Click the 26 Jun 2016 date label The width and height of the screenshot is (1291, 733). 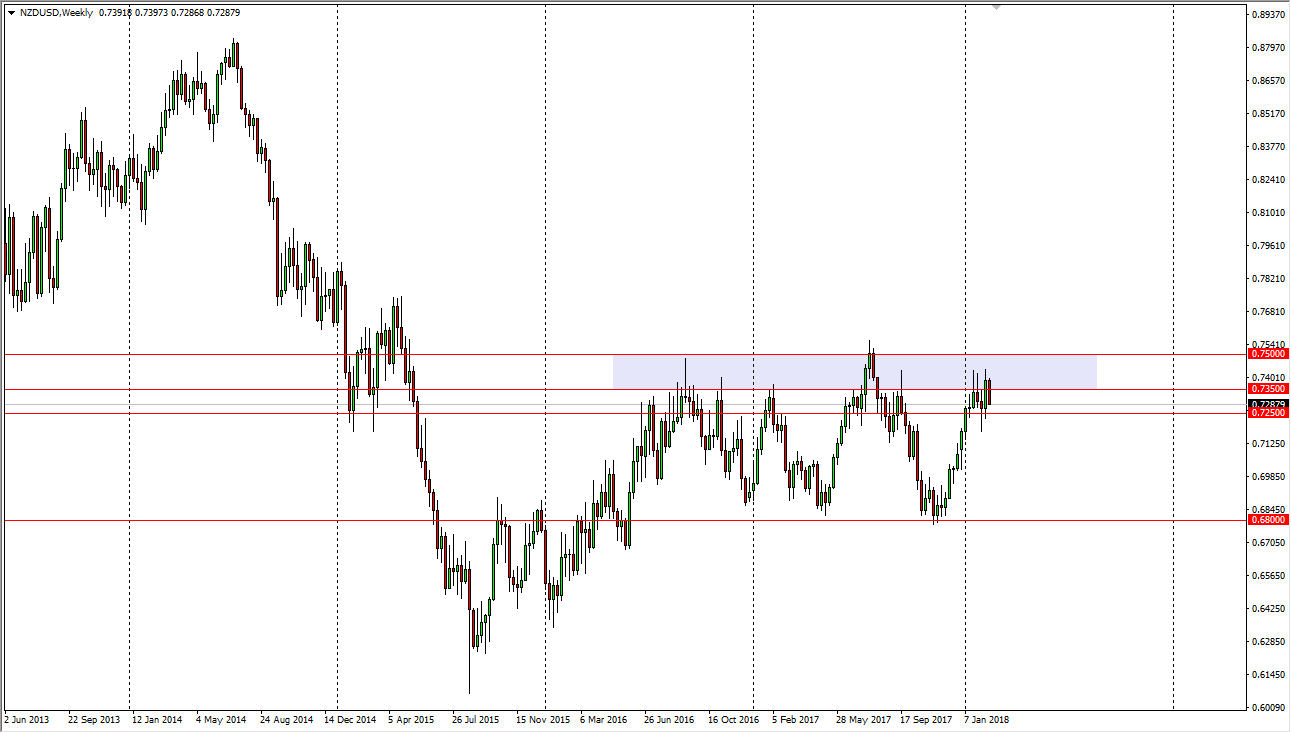(669, 719)
